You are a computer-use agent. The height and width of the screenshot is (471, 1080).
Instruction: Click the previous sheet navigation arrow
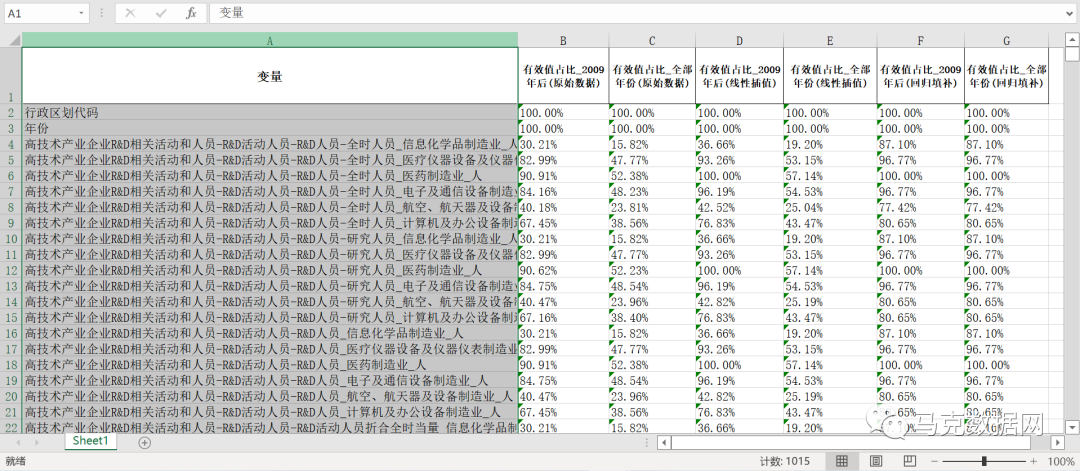pos(18,442)
